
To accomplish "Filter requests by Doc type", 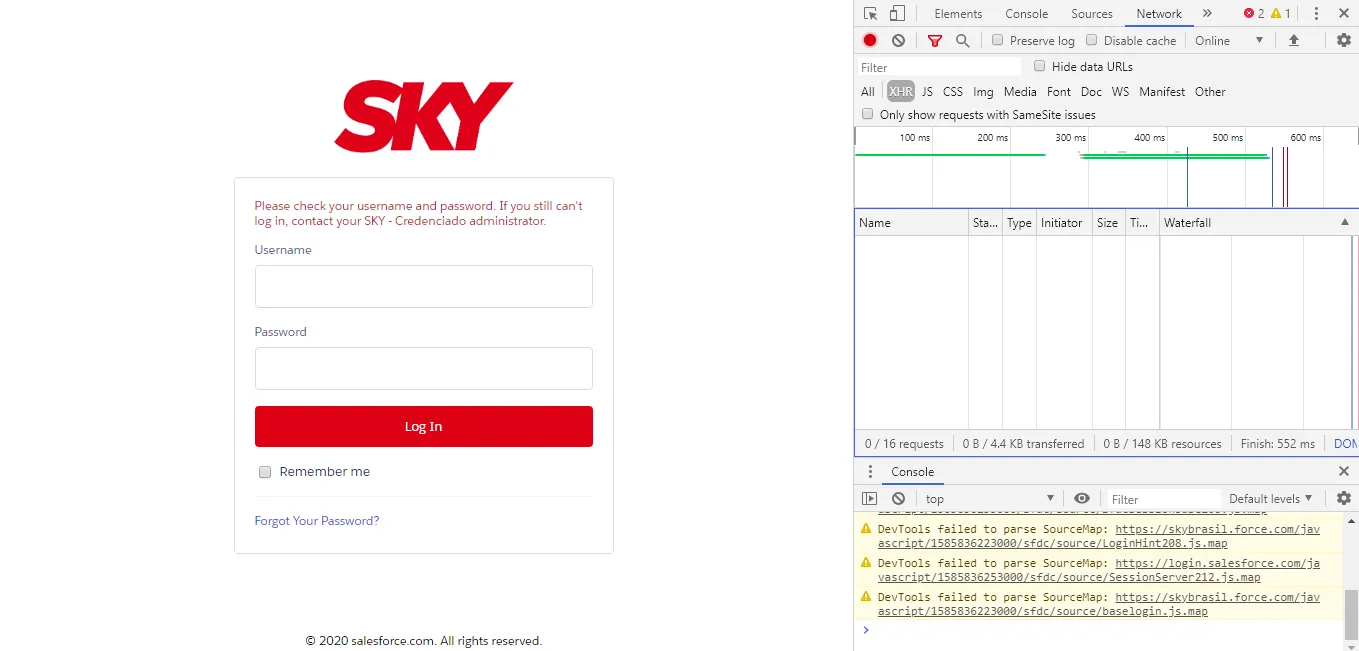I will pyautogui.click(x=1091, y=91).
